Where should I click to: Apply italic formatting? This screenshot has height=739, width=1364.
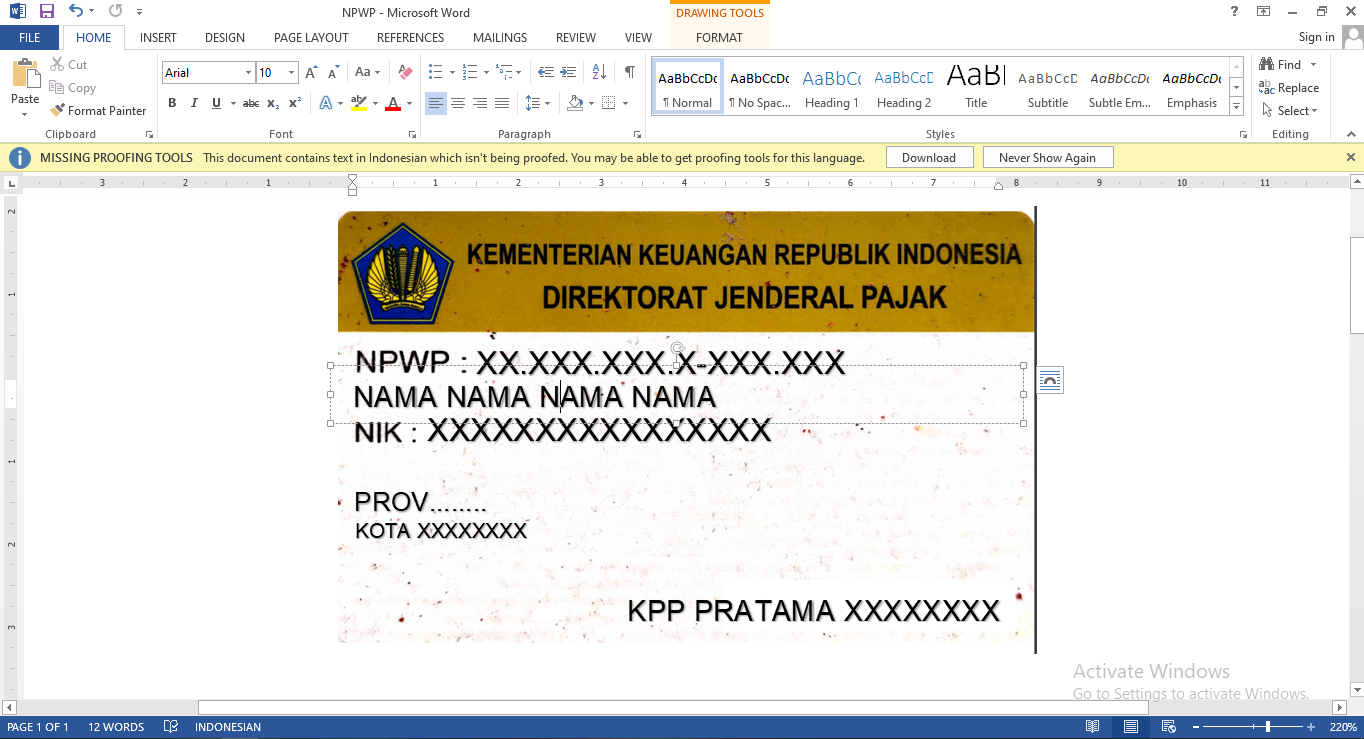[193, 103]
